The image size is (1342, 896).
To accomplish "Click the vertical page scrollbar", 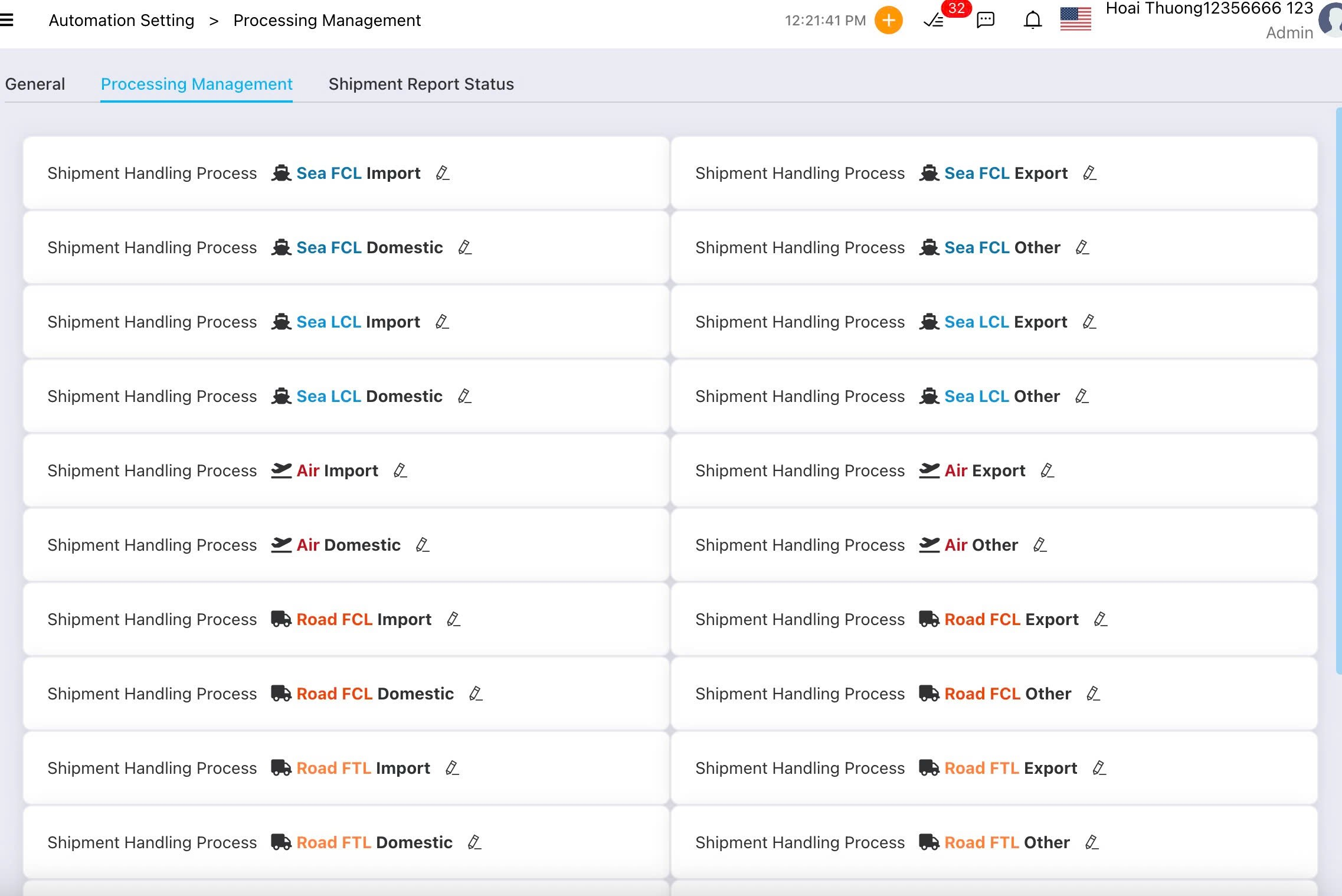I will coord(1338,390).
